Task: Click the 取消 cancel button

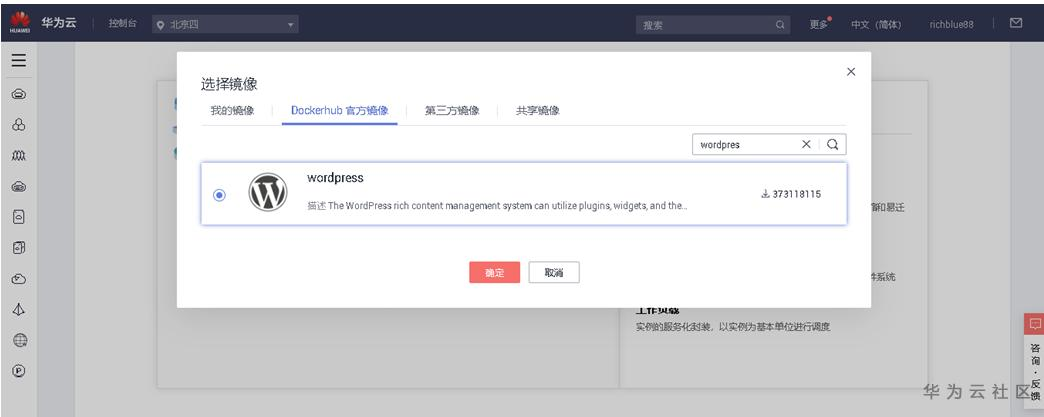Action: point(554,272)
